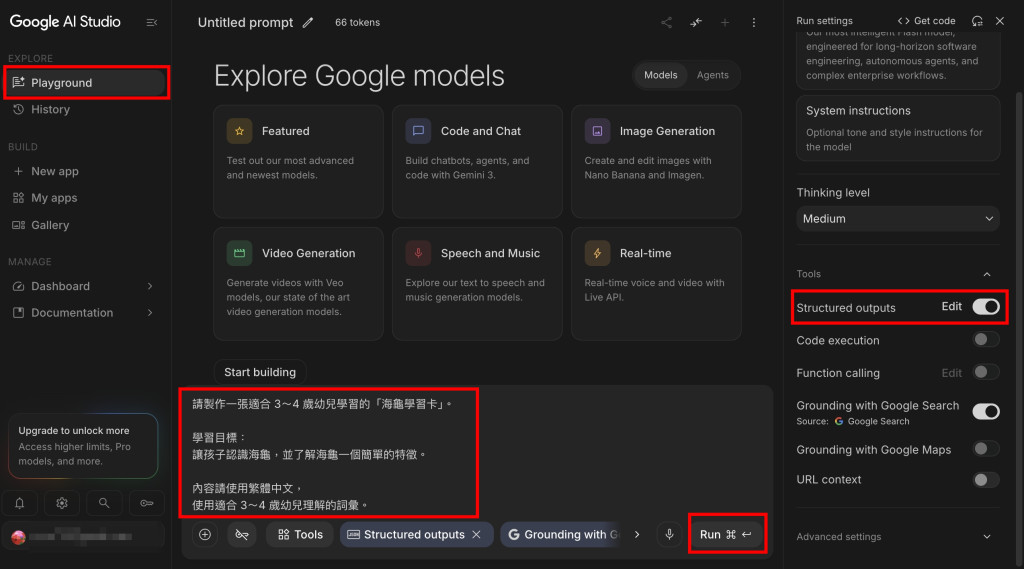Click the user account avatar
The height and width of the screenshot is (569, 1024).
point(18,537)
